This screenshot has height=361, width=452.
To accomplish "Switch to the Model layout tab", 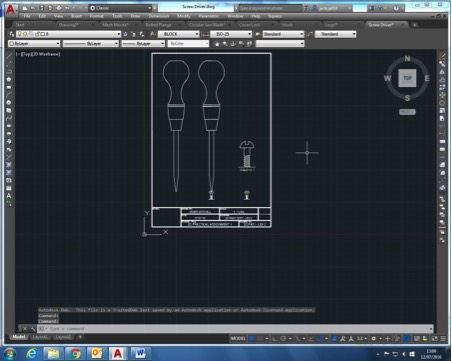I will click(19, 337).
